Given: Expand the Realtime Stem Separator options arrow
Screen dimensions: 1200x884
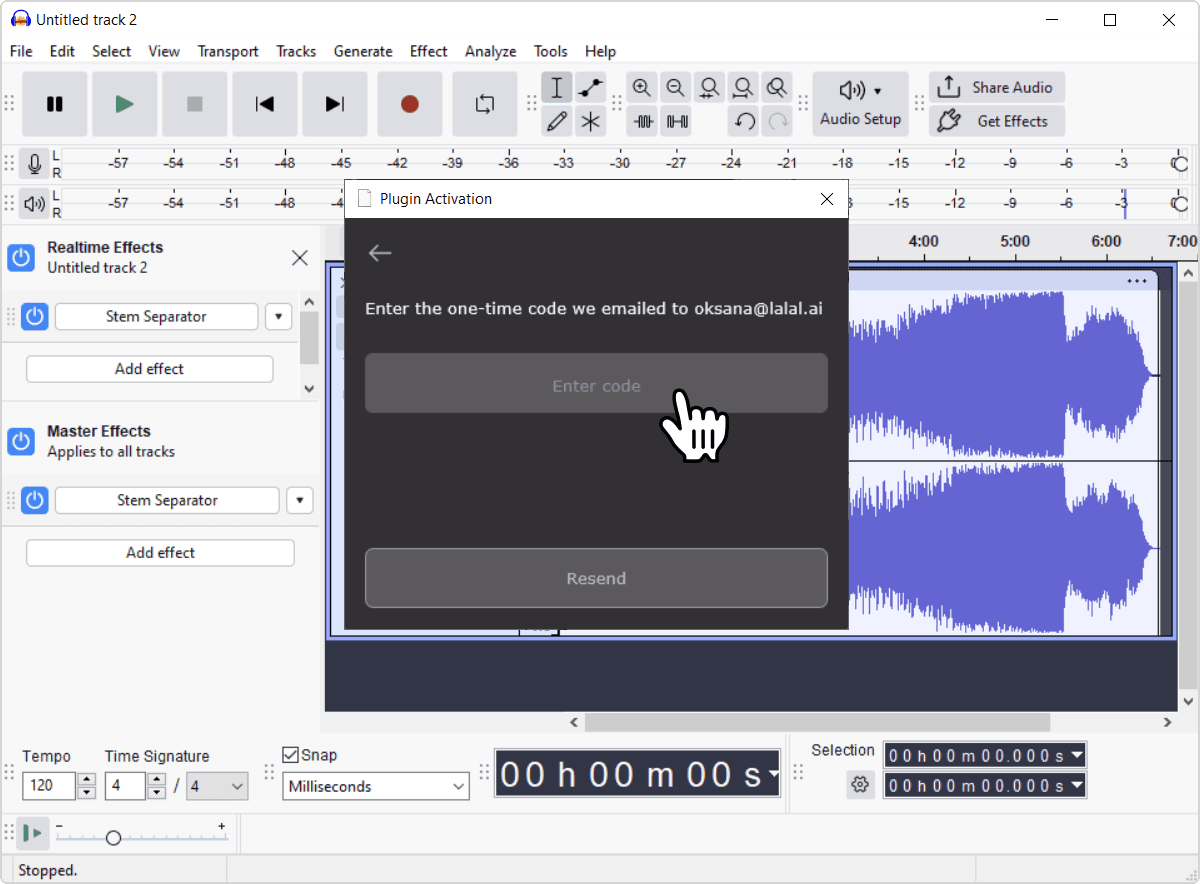Looking at the screenshot, I should pos(278,317).
